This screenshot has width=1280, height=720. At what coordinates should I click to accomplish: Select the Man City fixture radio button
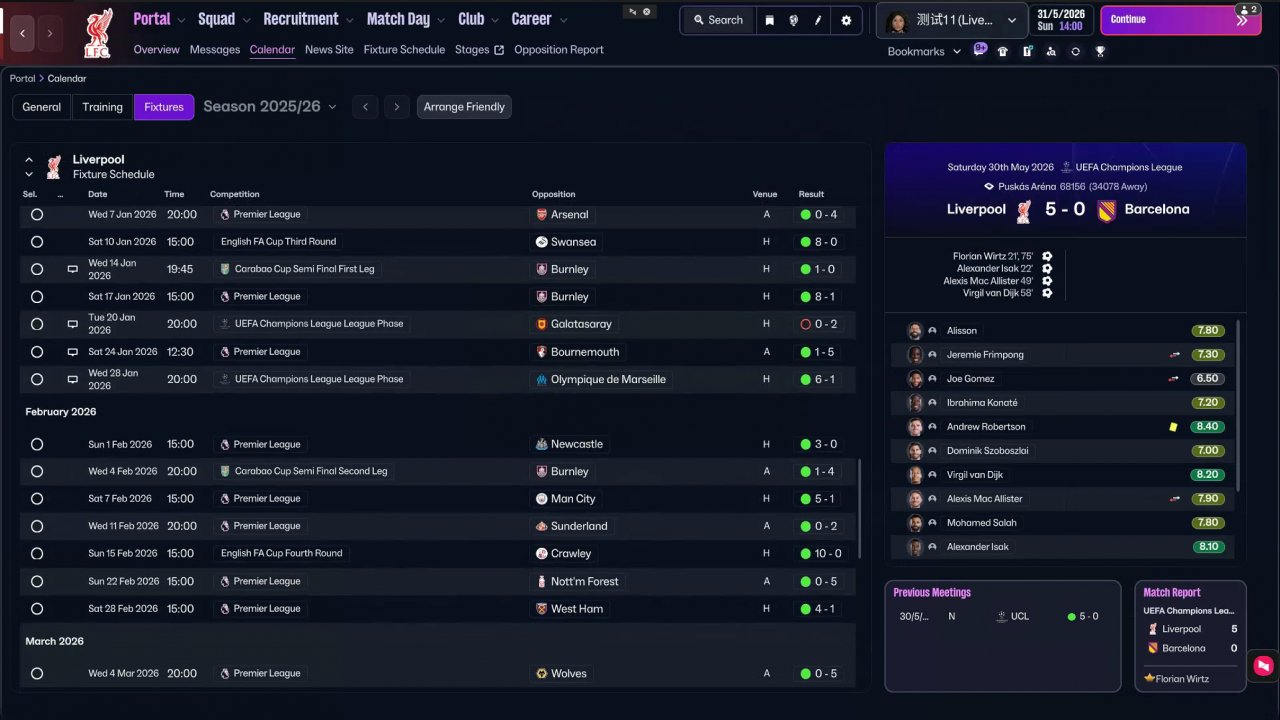(37, 499)
